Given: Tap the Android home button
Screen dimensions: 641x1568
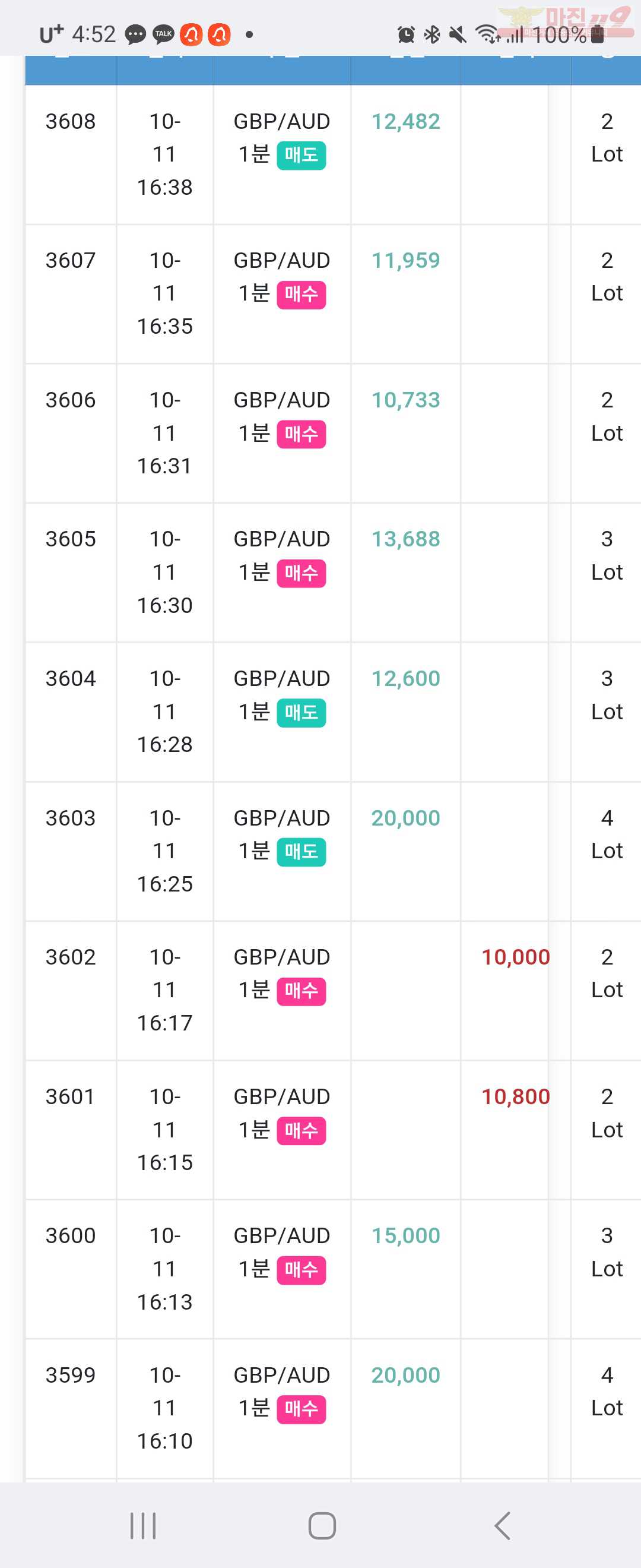Looking at the screenshot, I should click(x=322, y=1525).
